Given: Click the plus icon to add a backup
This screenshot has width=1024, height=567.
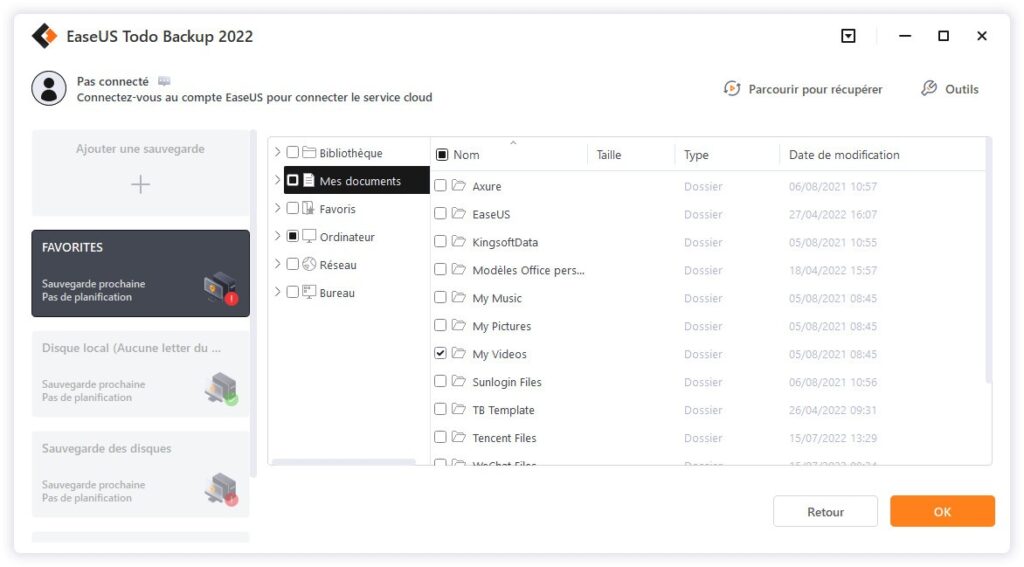Looking at the screenshot, I should (x=140, y=184).
